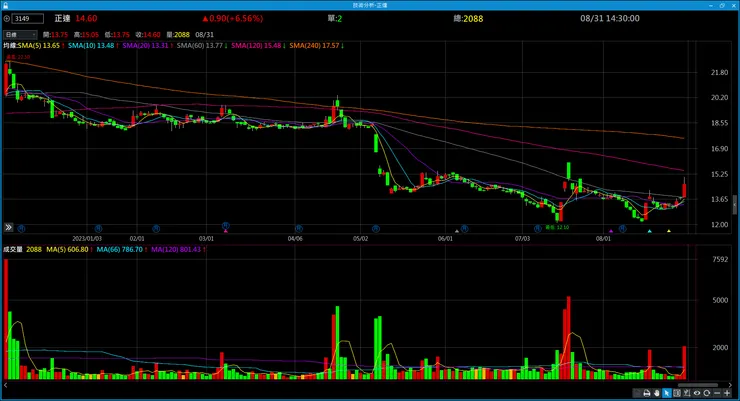
Task: Click the pink triangle marker near 03/01
Action: coord(226,231)
